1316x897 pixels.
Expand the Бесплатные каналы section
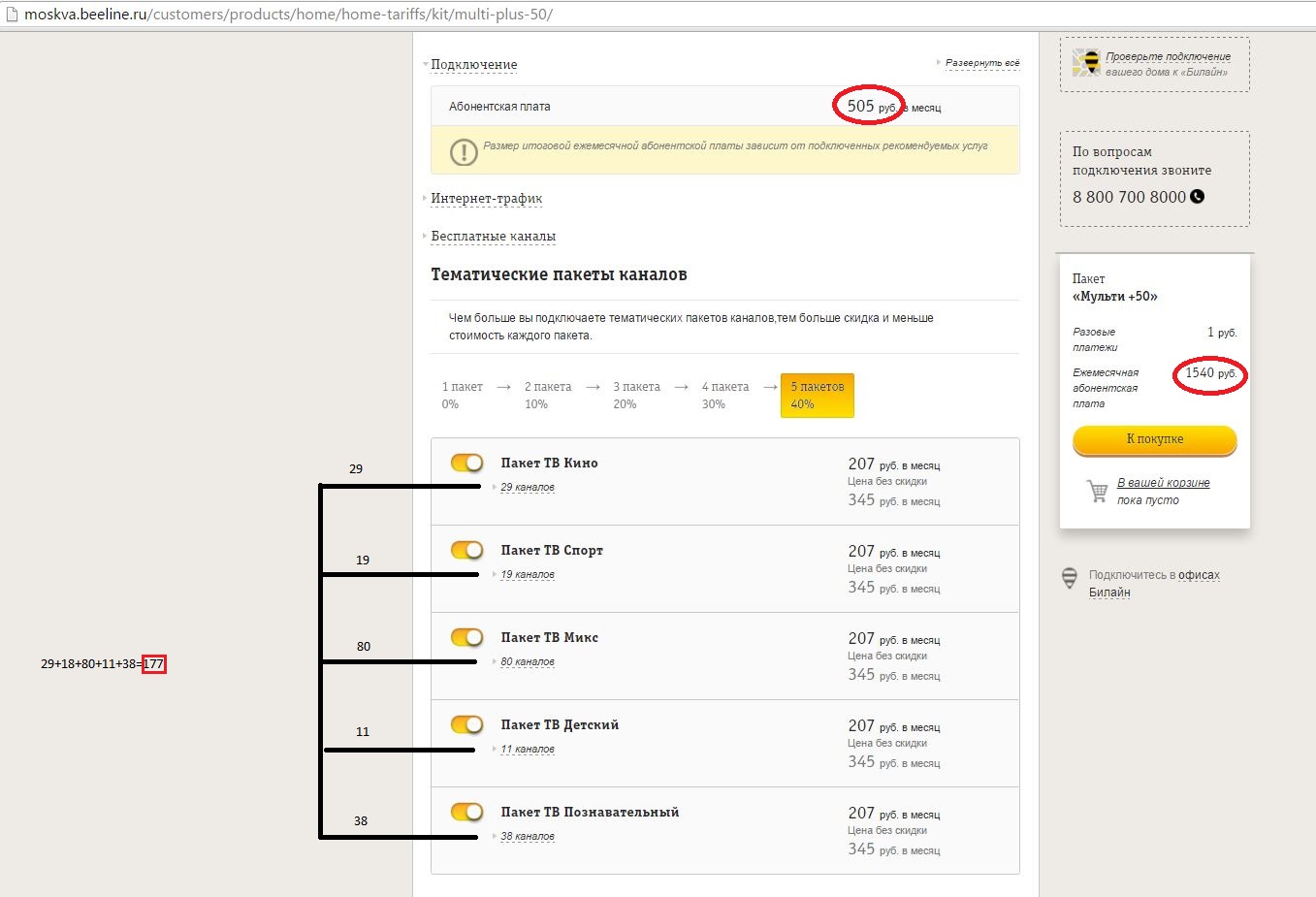pos(493,237)
